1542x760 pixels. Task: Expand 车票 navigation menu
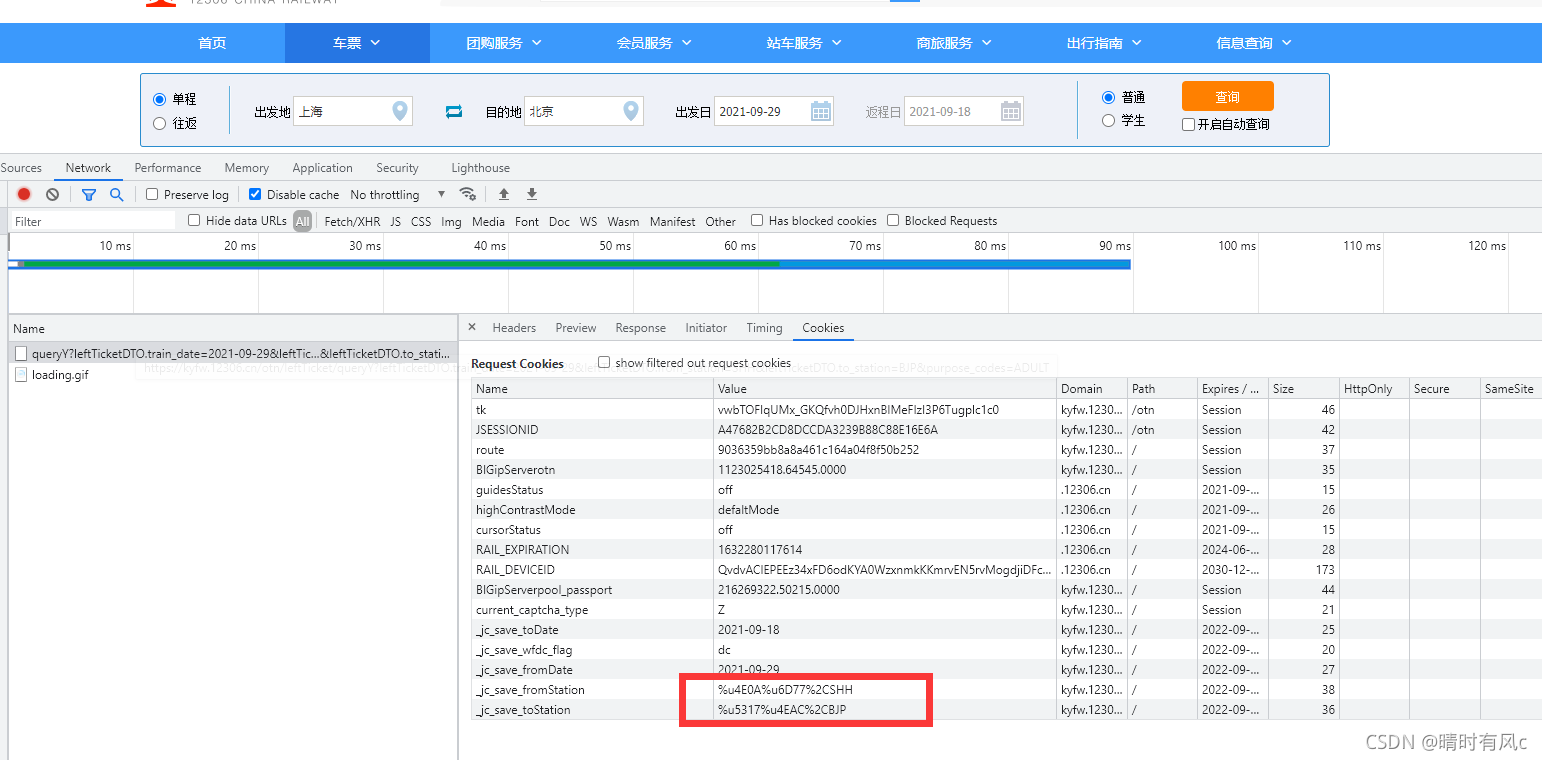tap(357, 43)
